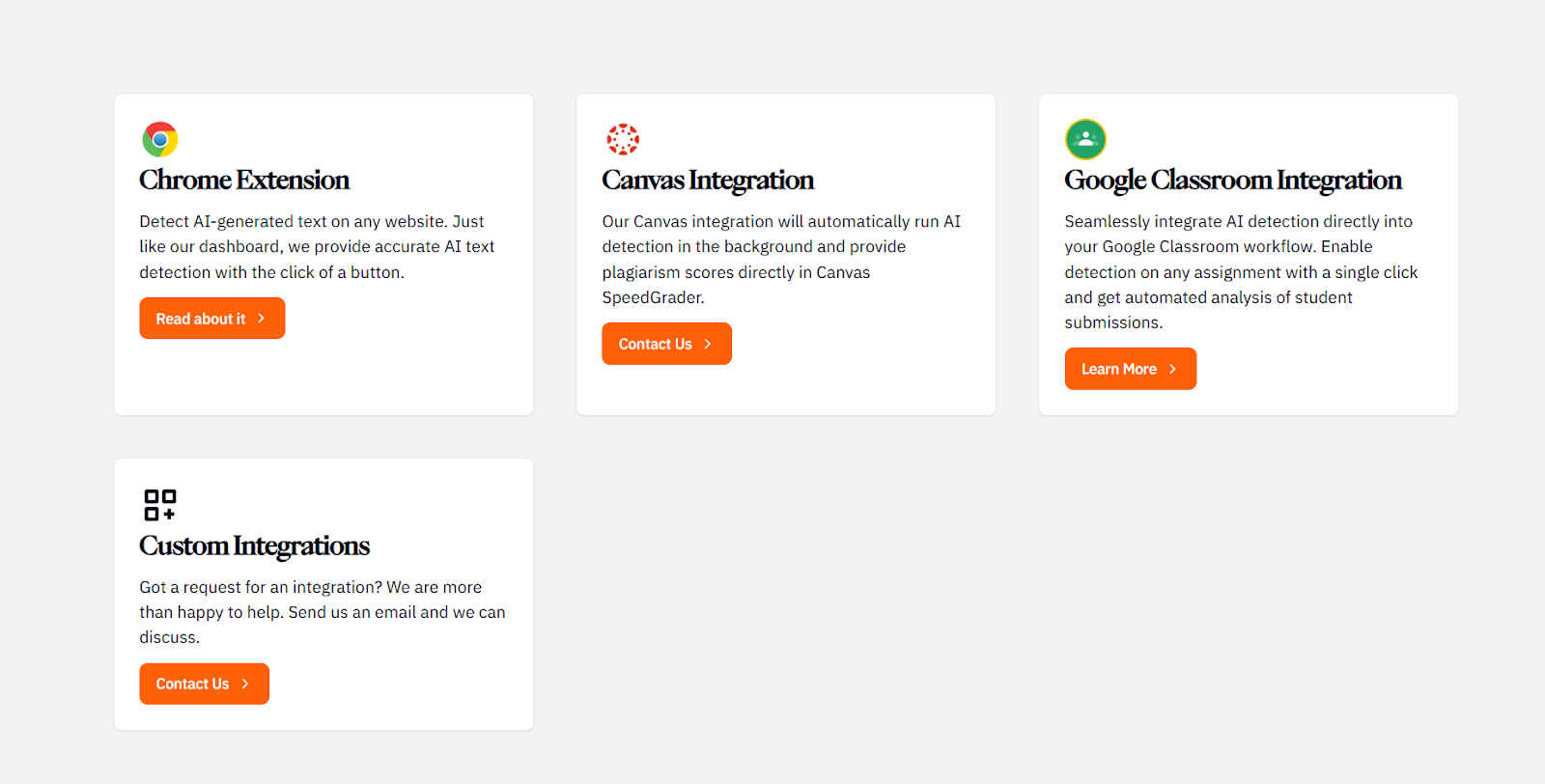1545x784 pixels.
Task: Select the Canvas Integration heading
Action: coord(708,181)
